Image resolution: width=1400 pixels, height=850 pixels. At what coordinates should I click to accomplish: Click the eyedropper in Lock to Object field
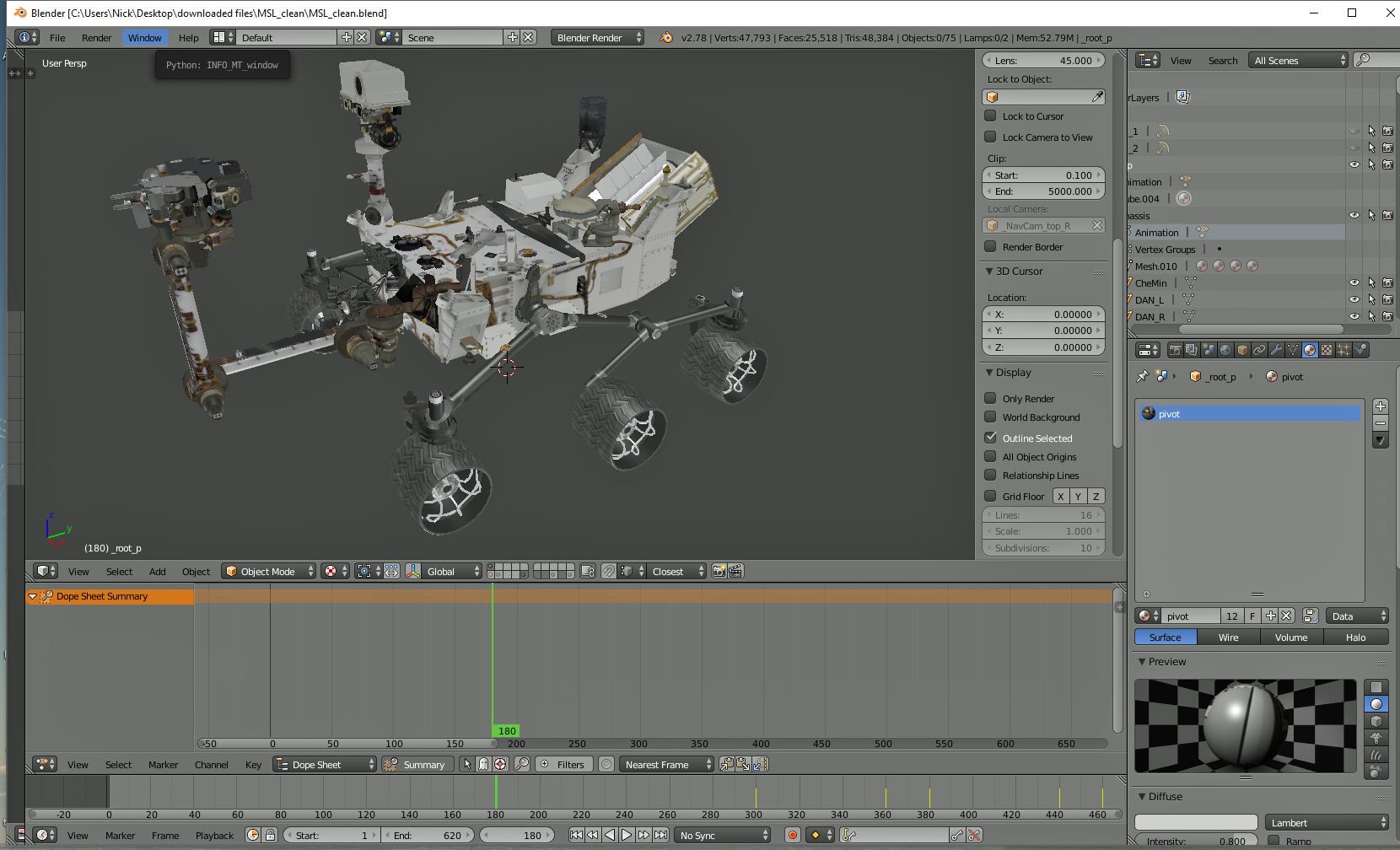click(x=1097, y=97)
